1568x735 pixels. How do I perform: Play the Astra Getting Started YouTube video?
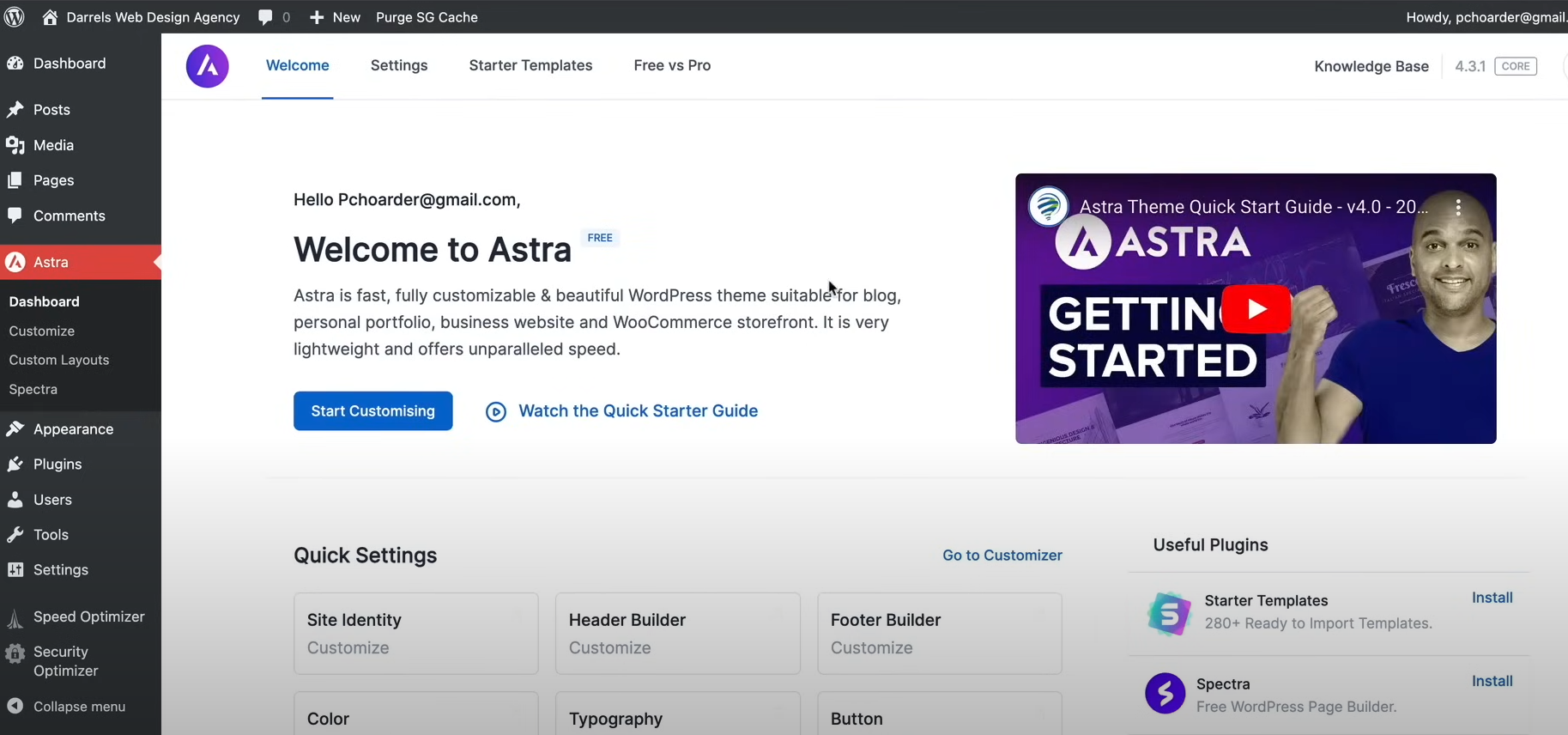1256,308
